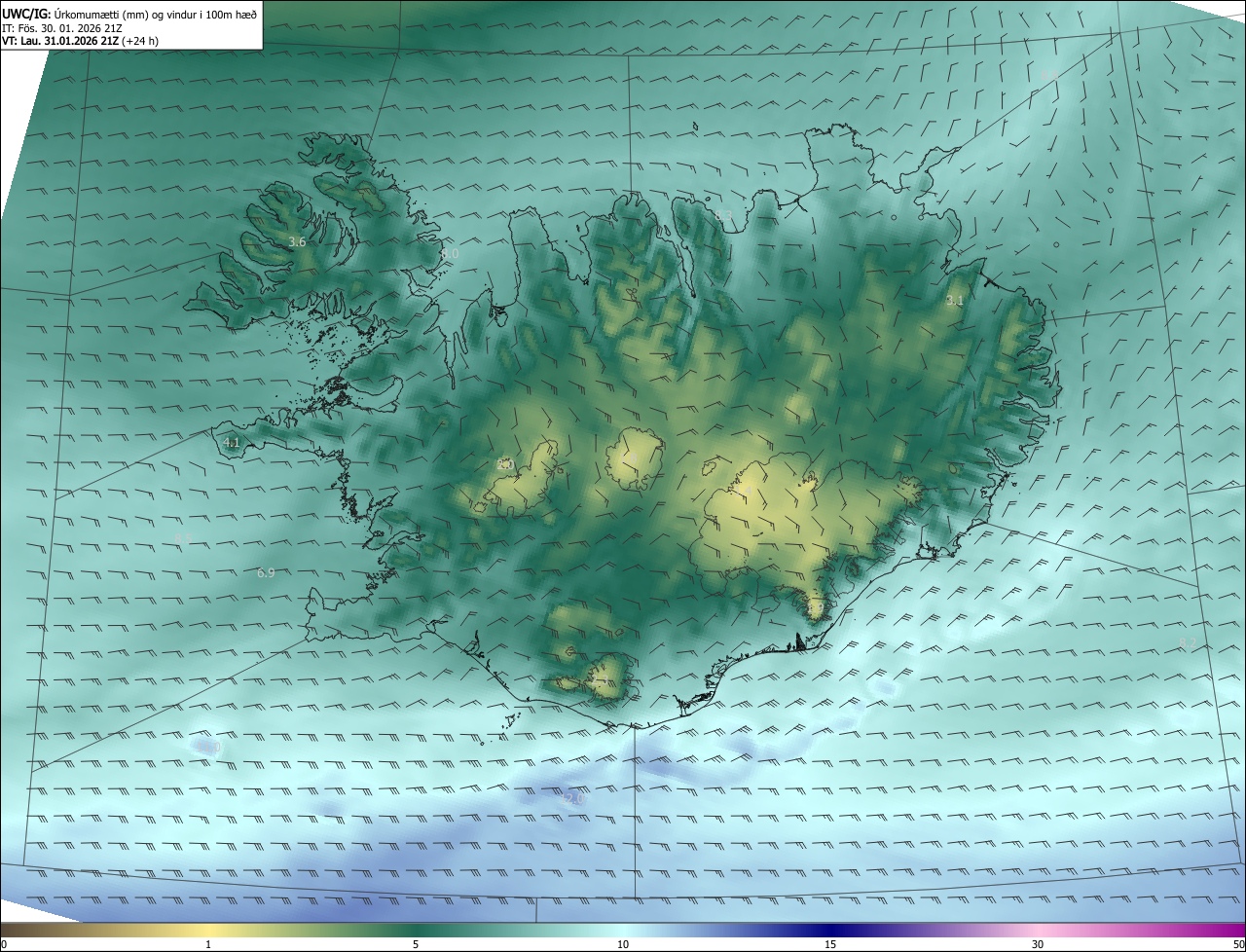Select the 6.9 value label over Faxaflói bay
Image resolution: width=1246 pixels, height=952 pixels.
click(x=266, y=572)
